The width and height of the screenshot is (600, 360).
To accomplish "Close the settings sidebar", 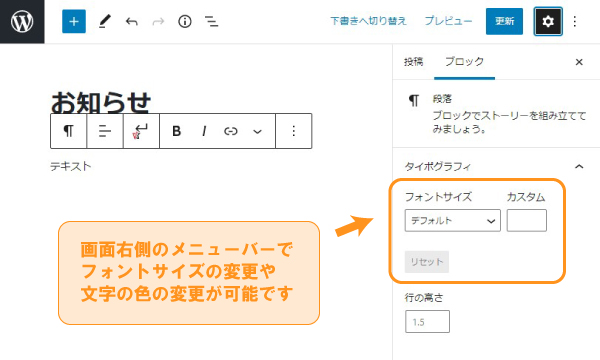I will click(579, 62).
